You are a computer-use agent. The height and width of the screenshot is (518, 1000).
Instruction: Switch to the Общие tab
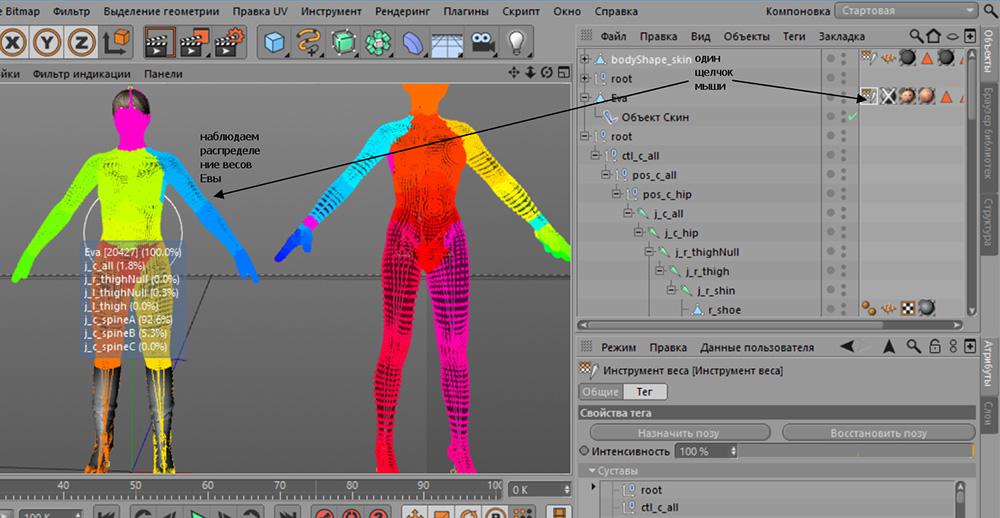point(601,393)
